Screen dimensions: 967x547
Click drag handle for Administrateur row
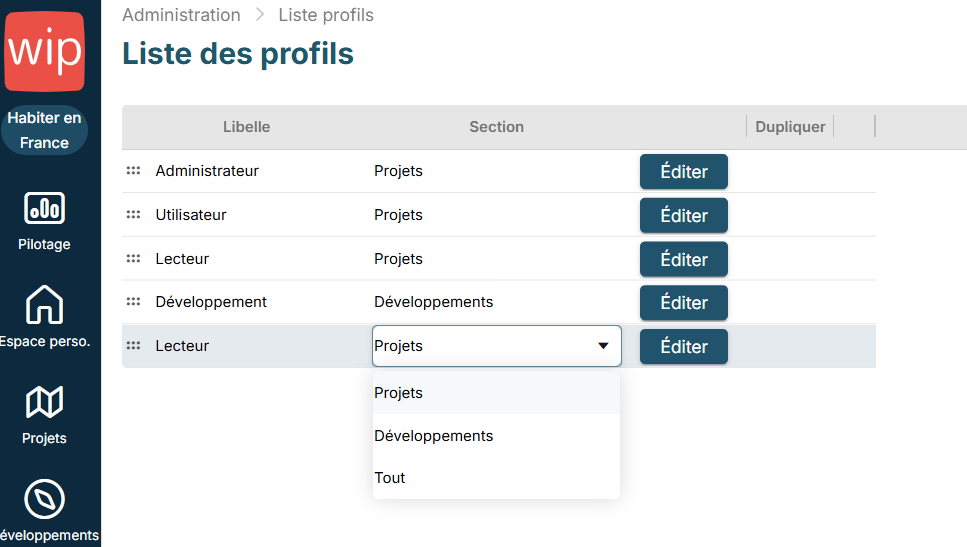(x=133, y=171)
